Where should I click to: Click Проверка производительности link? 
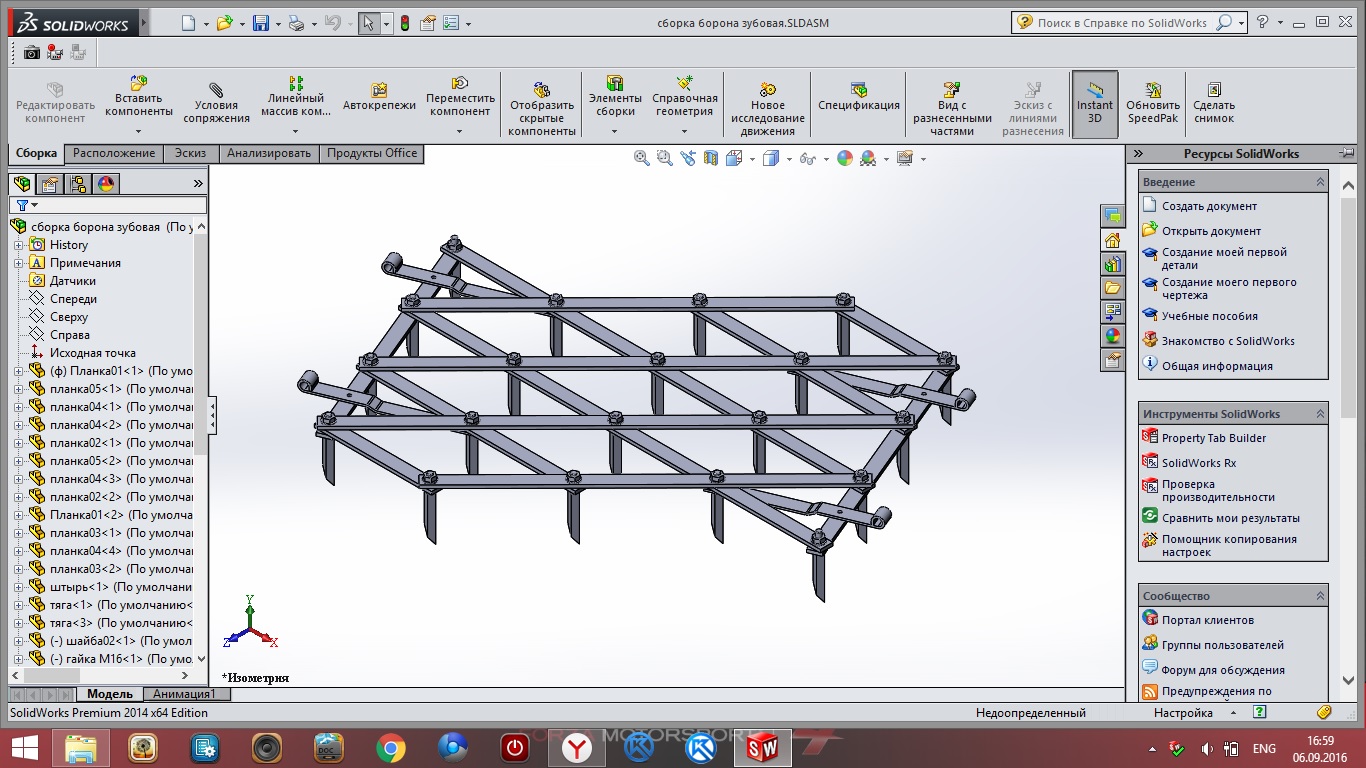coord(1218,490)
